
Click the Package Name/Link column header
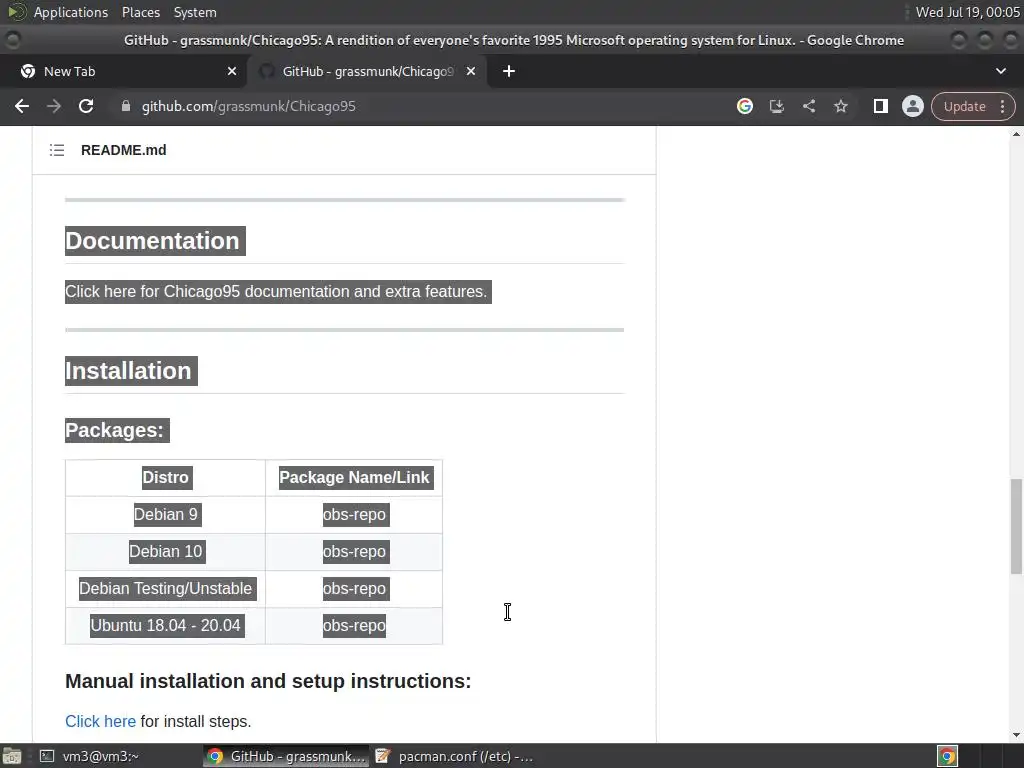click(354, 477)
